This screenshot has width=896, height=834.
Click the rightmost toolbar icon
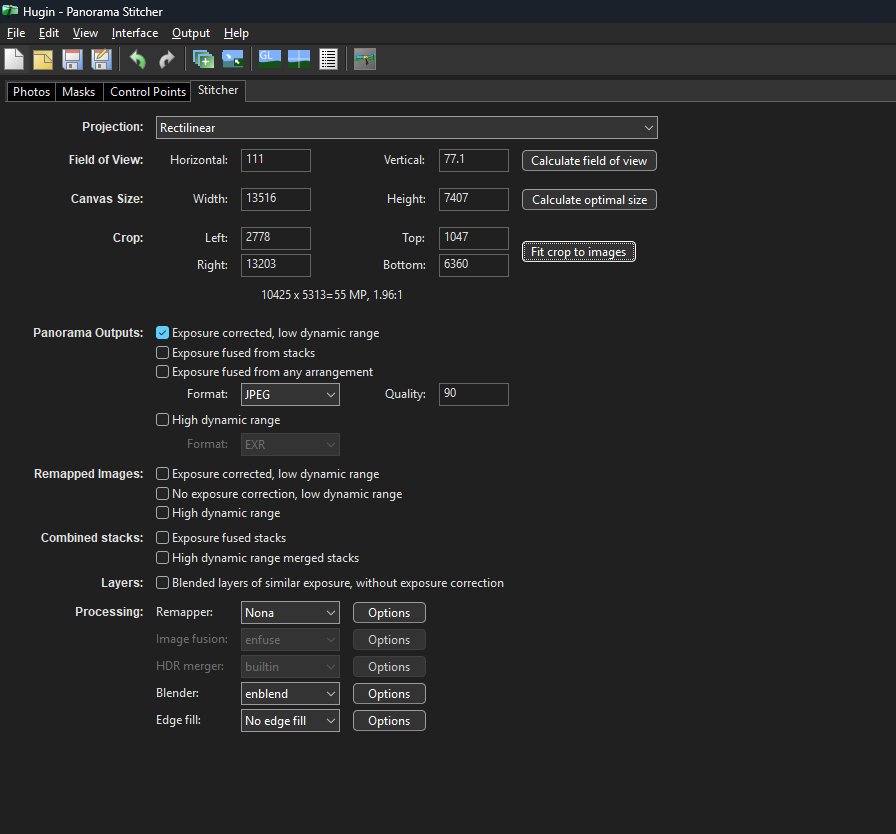tap(365, 59)
